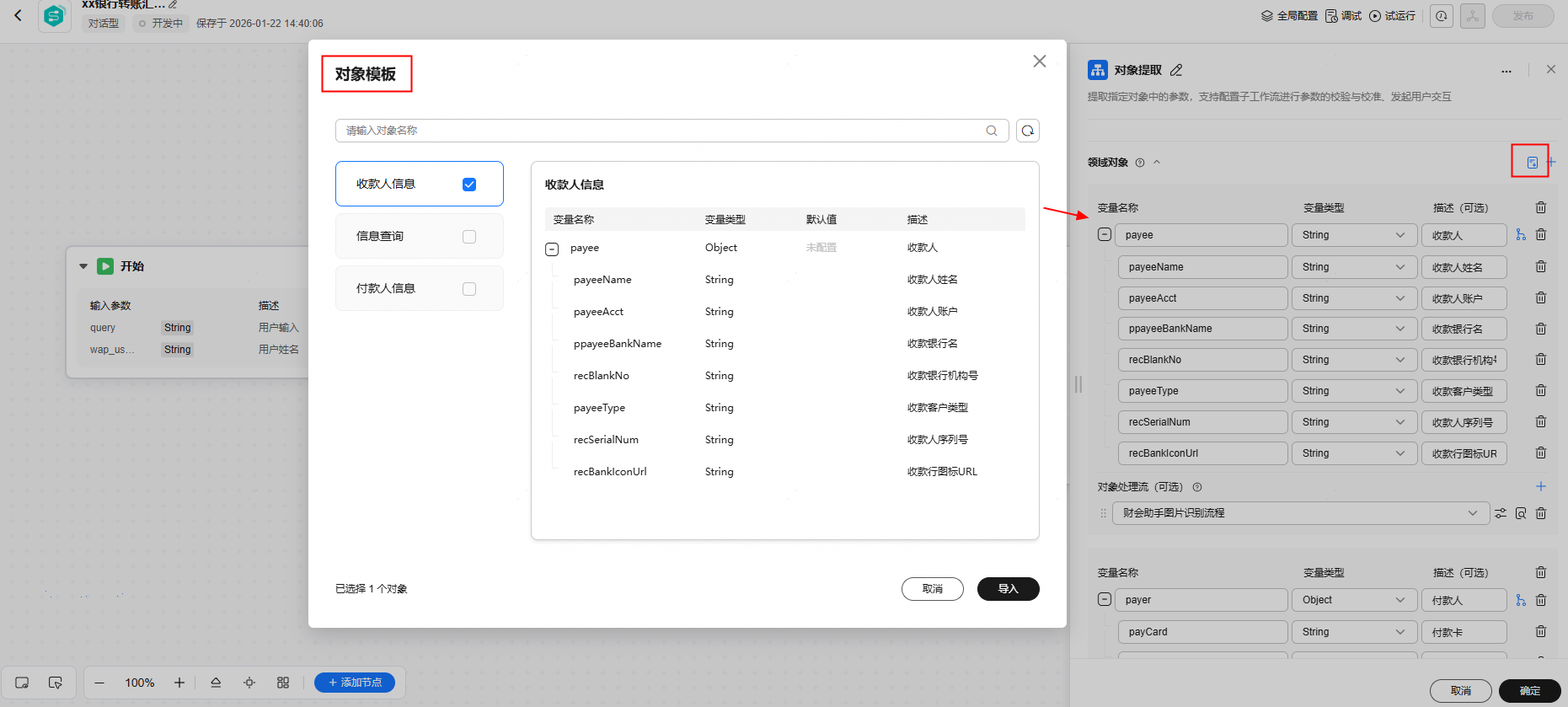
Task: Open the type dropdown for ppayeeBankName
Action: coord(1353,329)
